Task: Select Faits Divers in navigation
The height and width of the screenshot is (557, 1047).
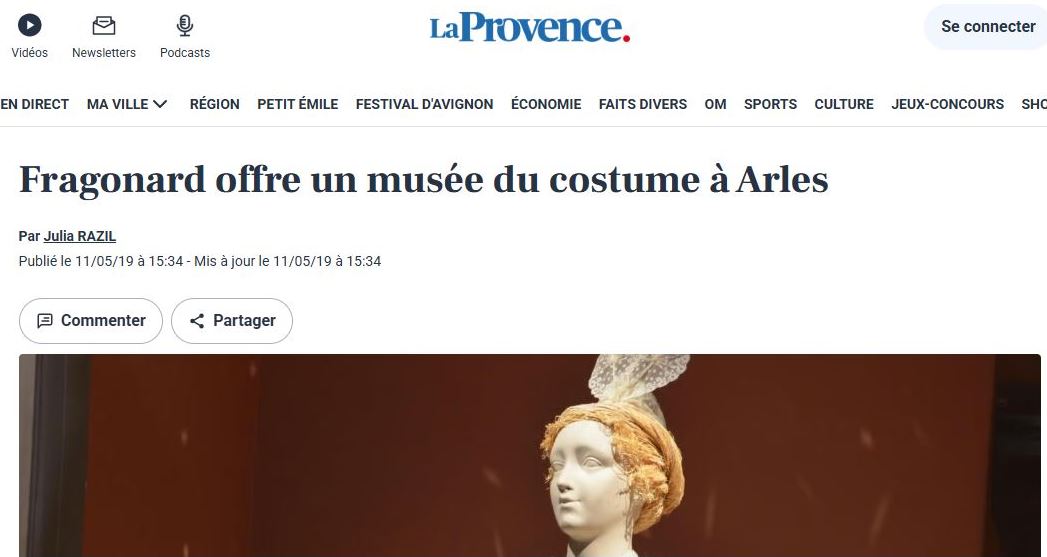Action: 643,104
